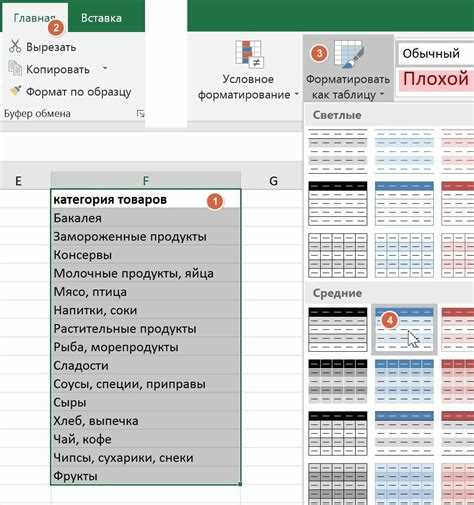Screen dimensions: 474x505
Task: Choose light blue banded table style in Светлые
Action: pos(404,151)
